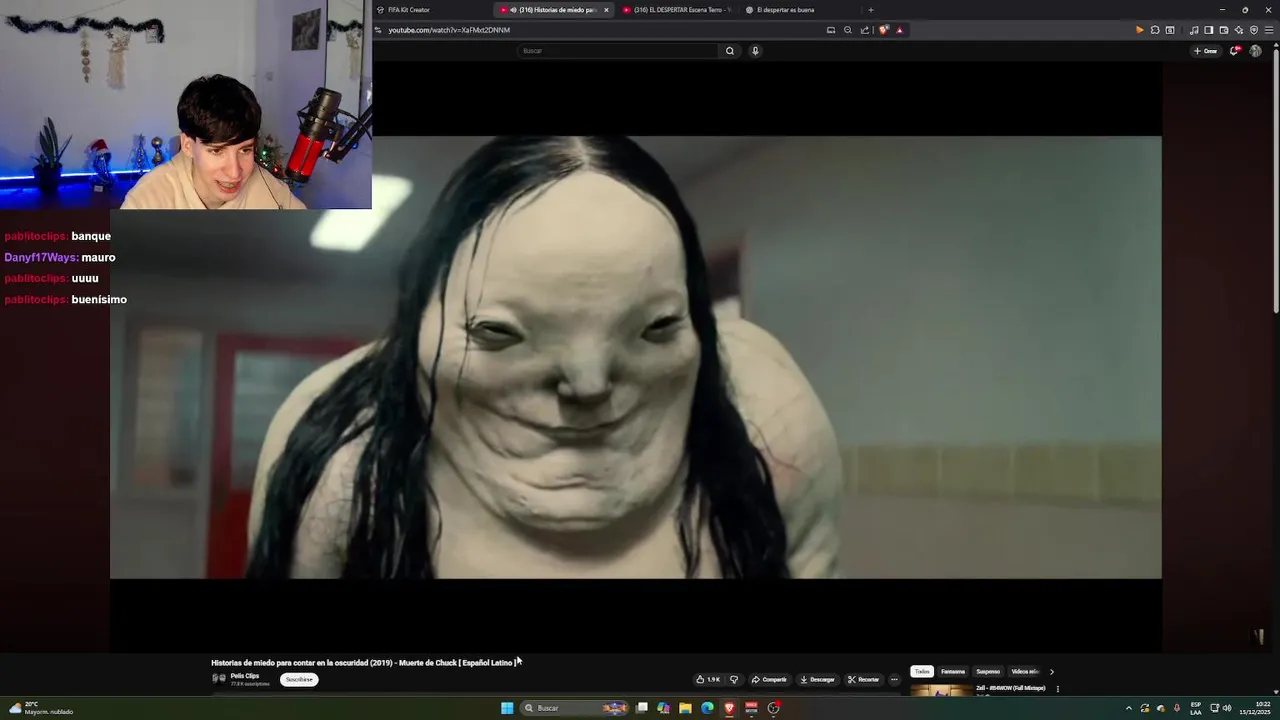Click the OBS Studio taskbar icon
Screen dimensions: 1280x720
(x=773, y=708)
